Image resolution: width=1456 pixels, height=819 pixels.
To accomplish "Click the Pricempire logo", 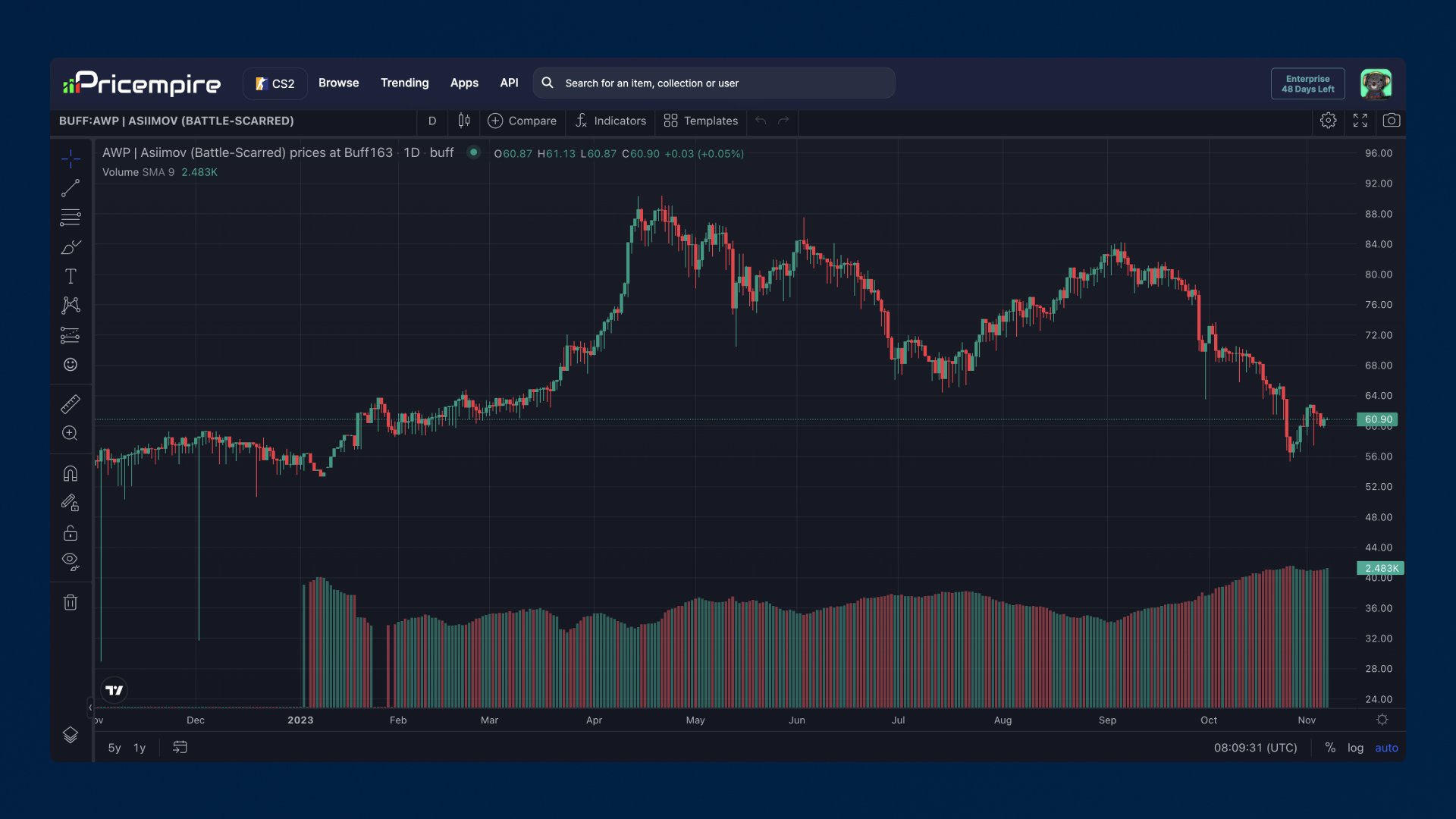I will [x=142, y=83].
